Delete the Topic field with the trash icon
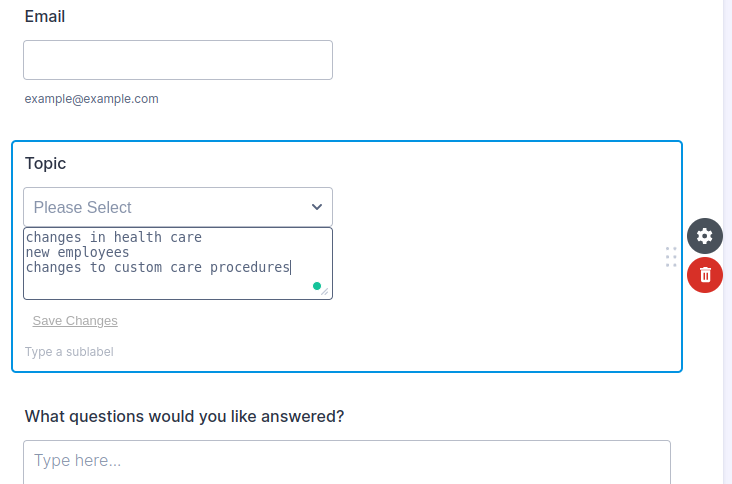 pyautogui.click(x=705, y=274)
